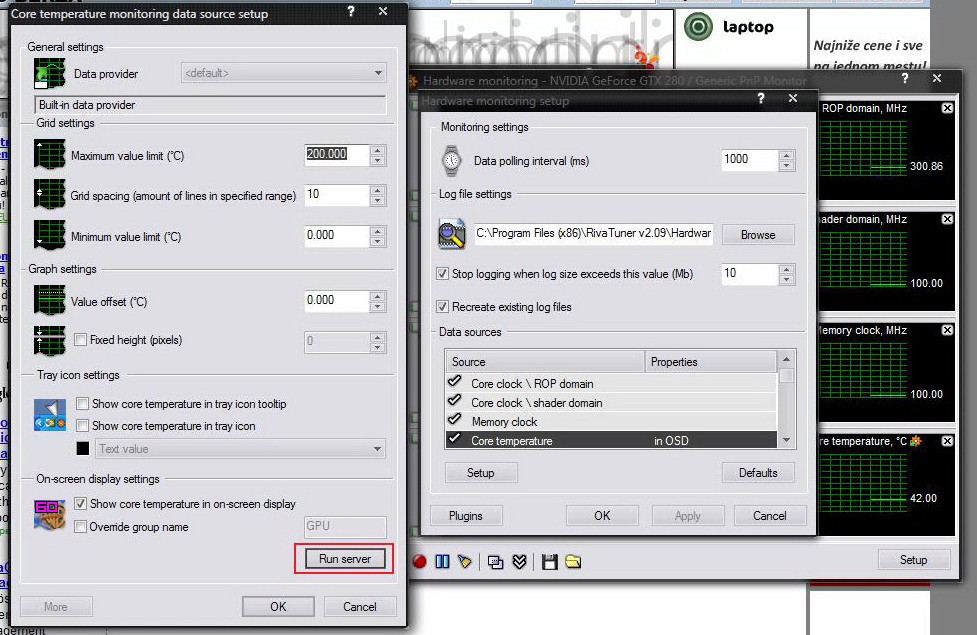Click the red record button in monitoring toolbar
The height and width of the screenshot is (635, 977).
pos(419,561)
